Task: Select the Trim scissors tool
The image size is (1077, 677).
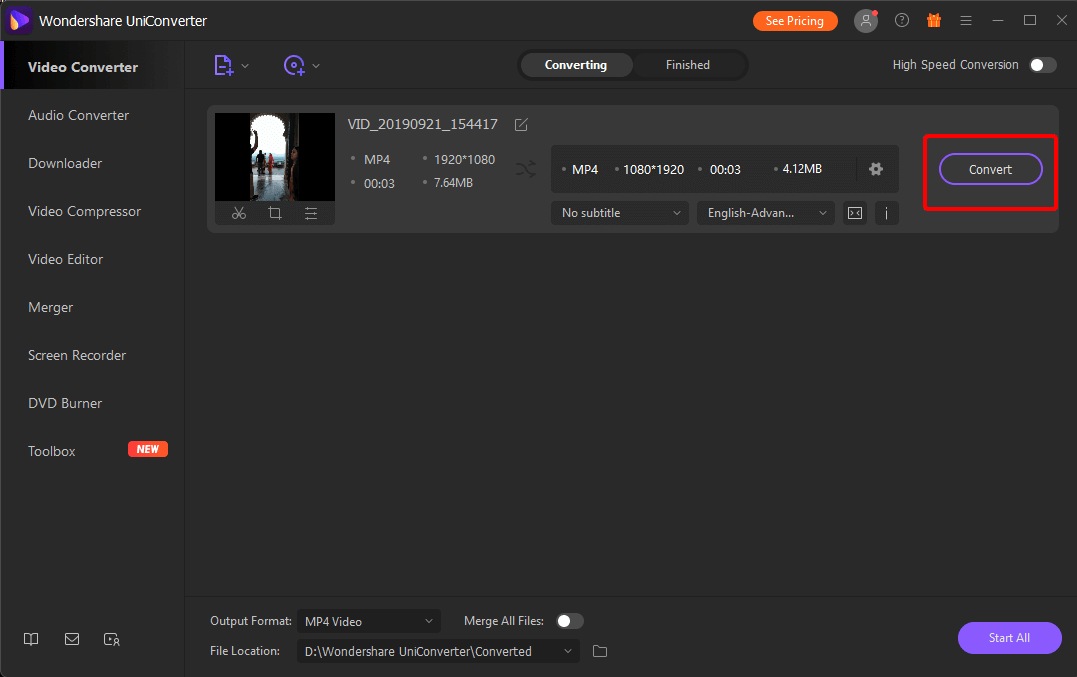Action: [239, 213]
